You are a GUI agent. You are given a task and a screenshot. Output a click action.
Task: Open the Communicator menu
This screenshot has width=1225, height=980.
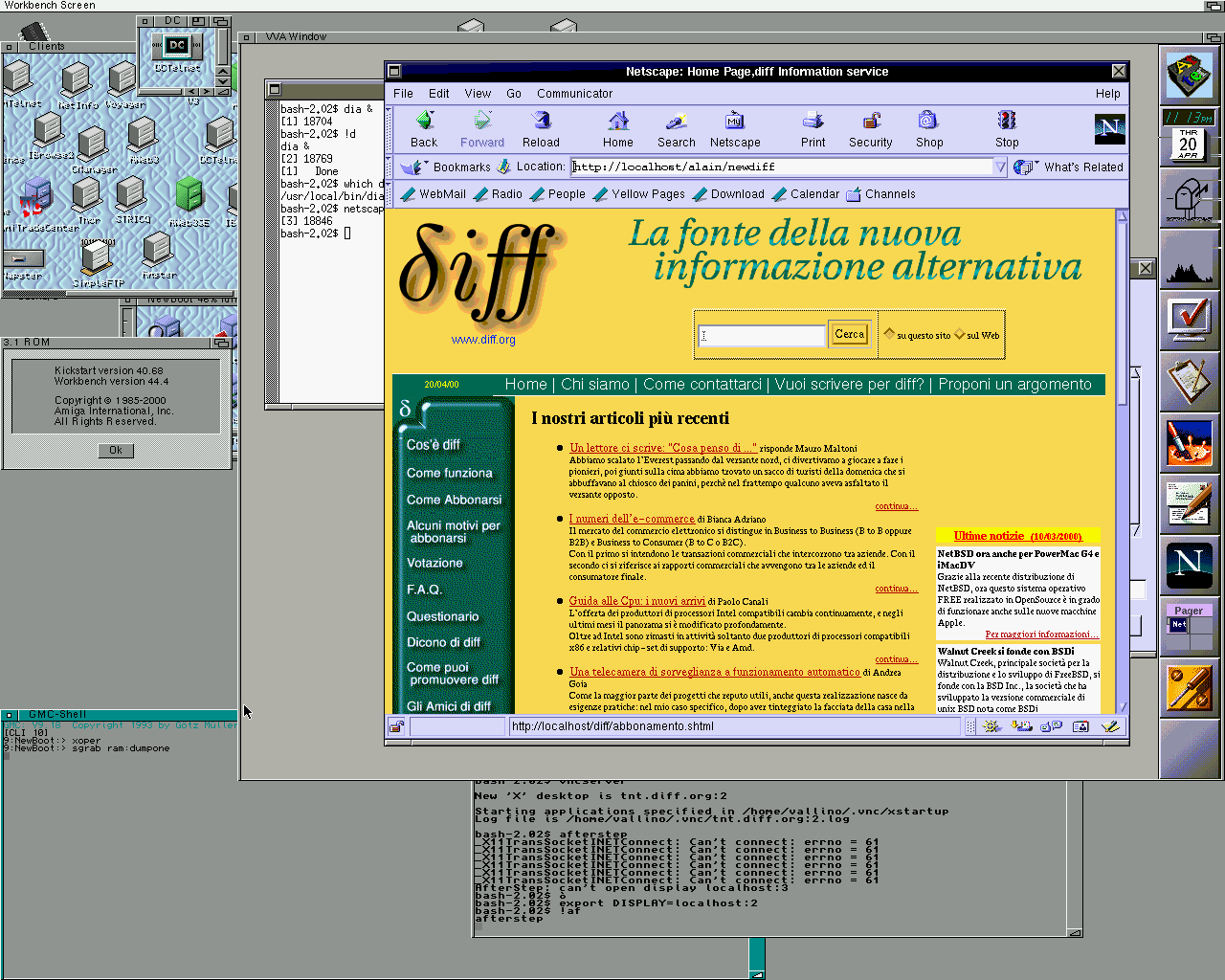click(x=574, y=94)
